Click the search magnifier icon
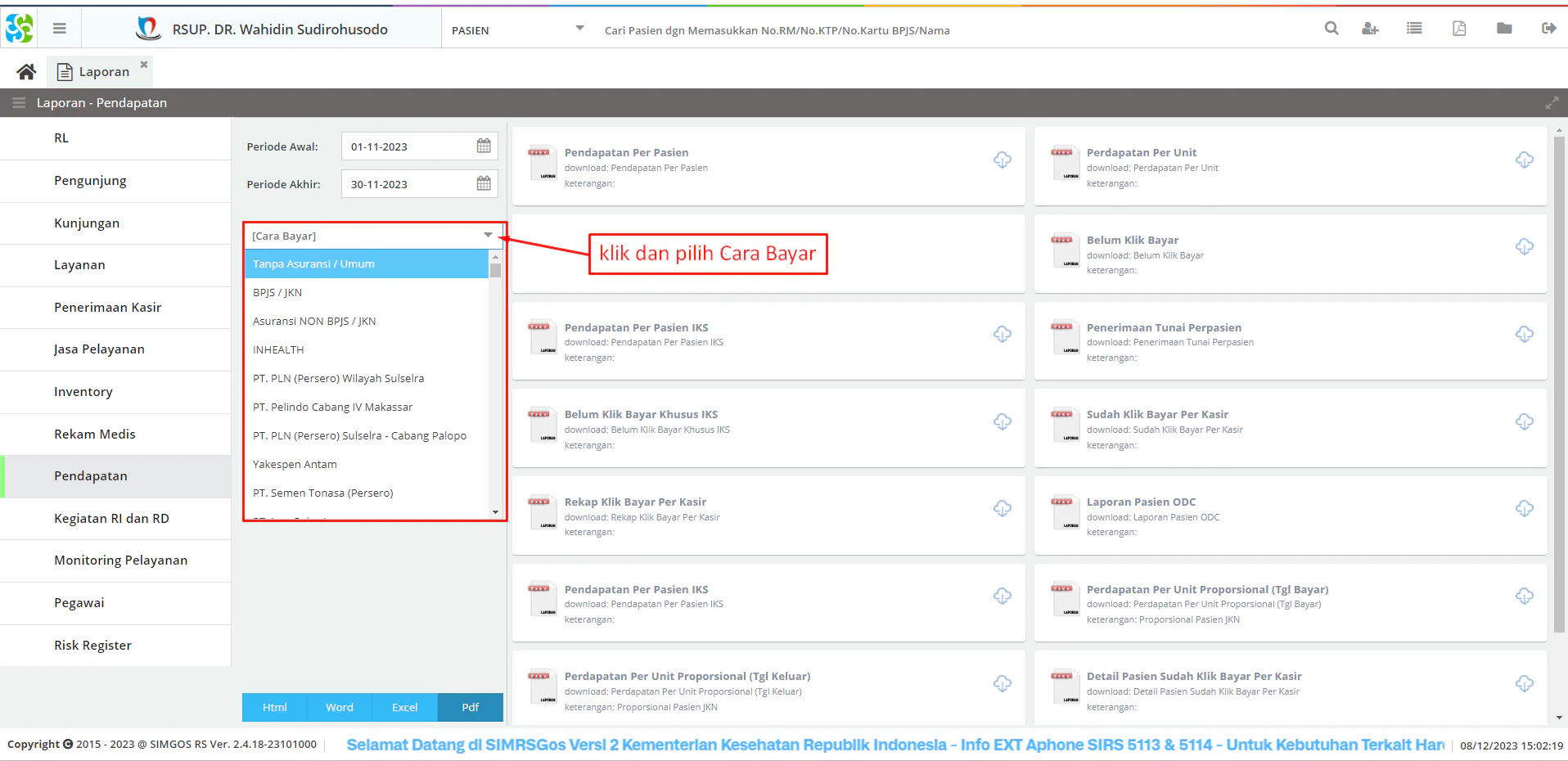Viewport: 1568px width, 761px height. tap(1331, 29)
